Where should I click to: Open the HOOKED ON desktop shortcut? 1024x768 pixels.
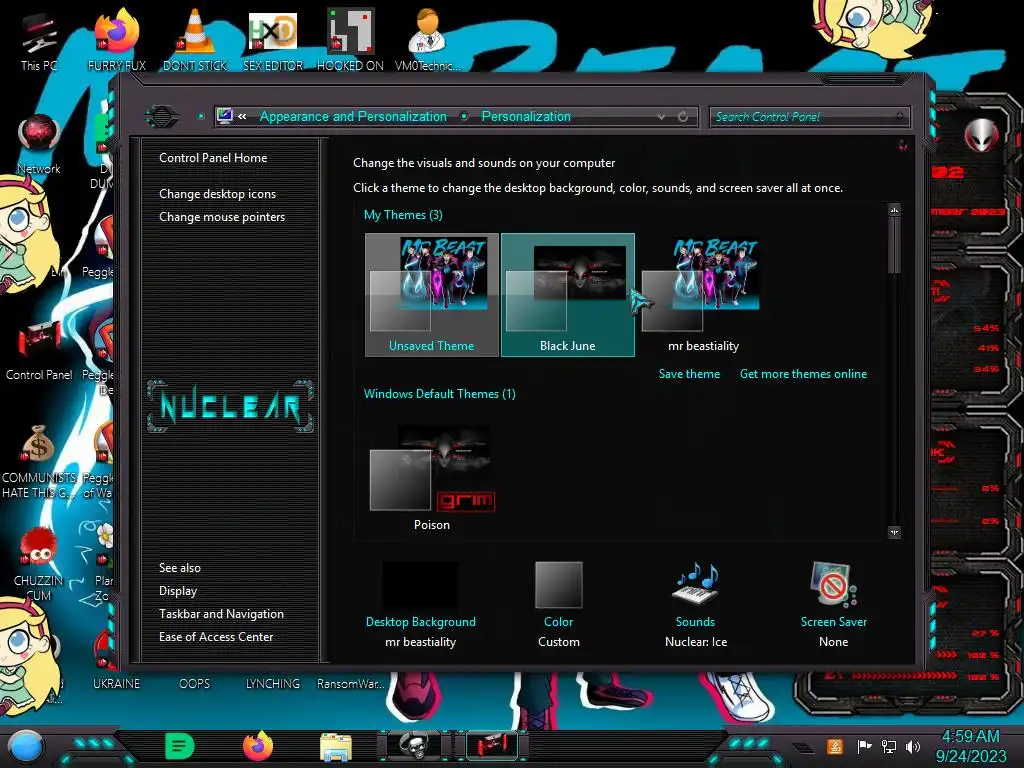(x=350, y=40)
